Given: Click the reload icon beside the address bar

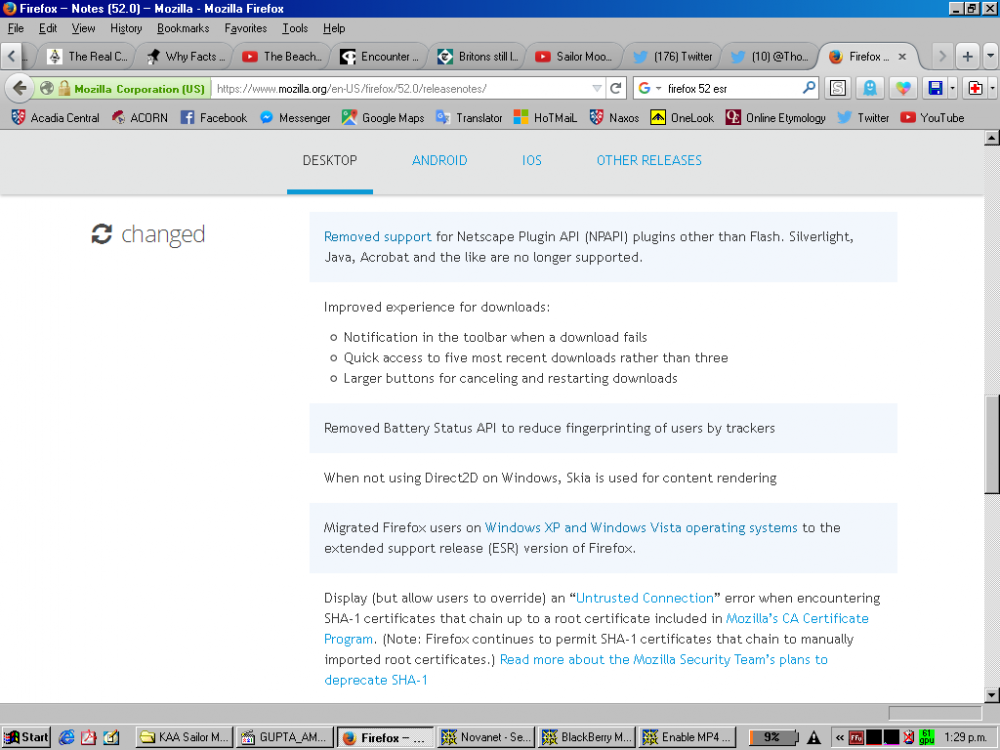Looking at the screenshot, I should pyautogui.click(x=616, y=89).
